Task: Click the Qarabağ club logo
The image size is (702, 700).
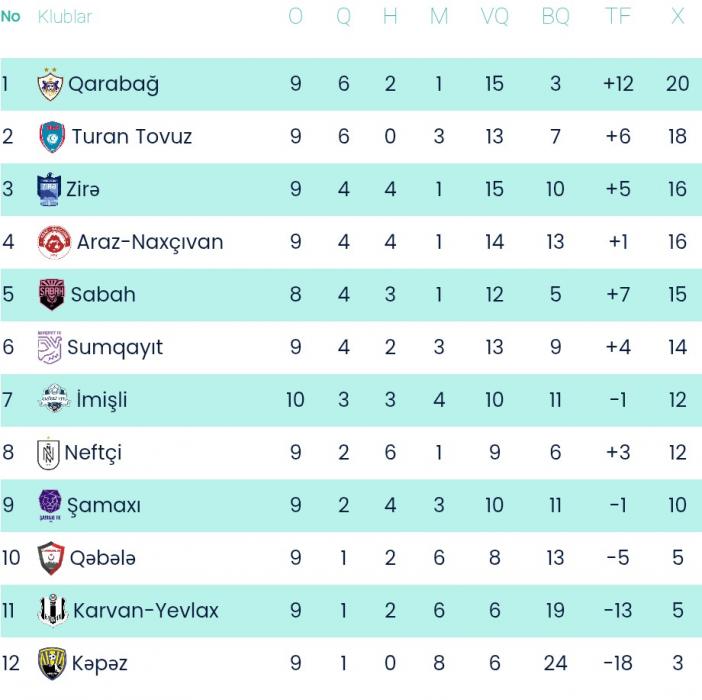Action: point(50,84)
